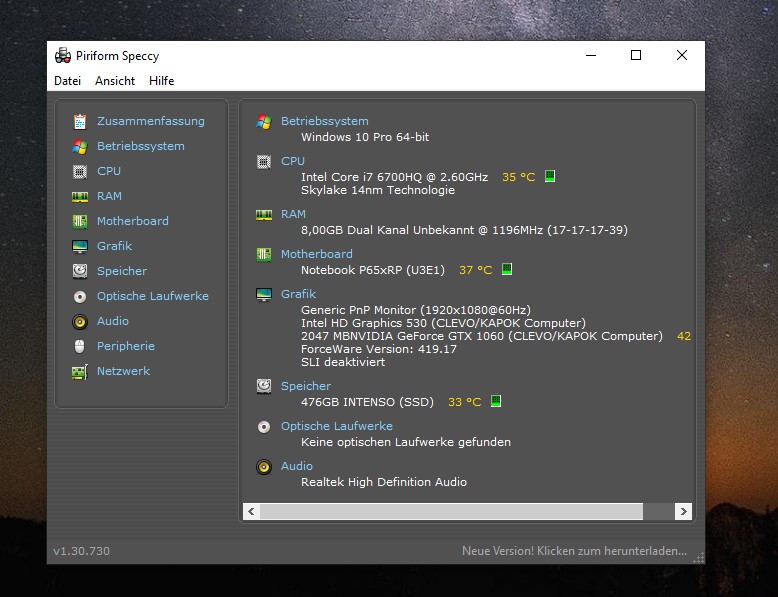Click 'Intel Core i7 6700HQ @ 2.60GHz' text
This screenshot has width=778, height=597.
click(394, 177)
